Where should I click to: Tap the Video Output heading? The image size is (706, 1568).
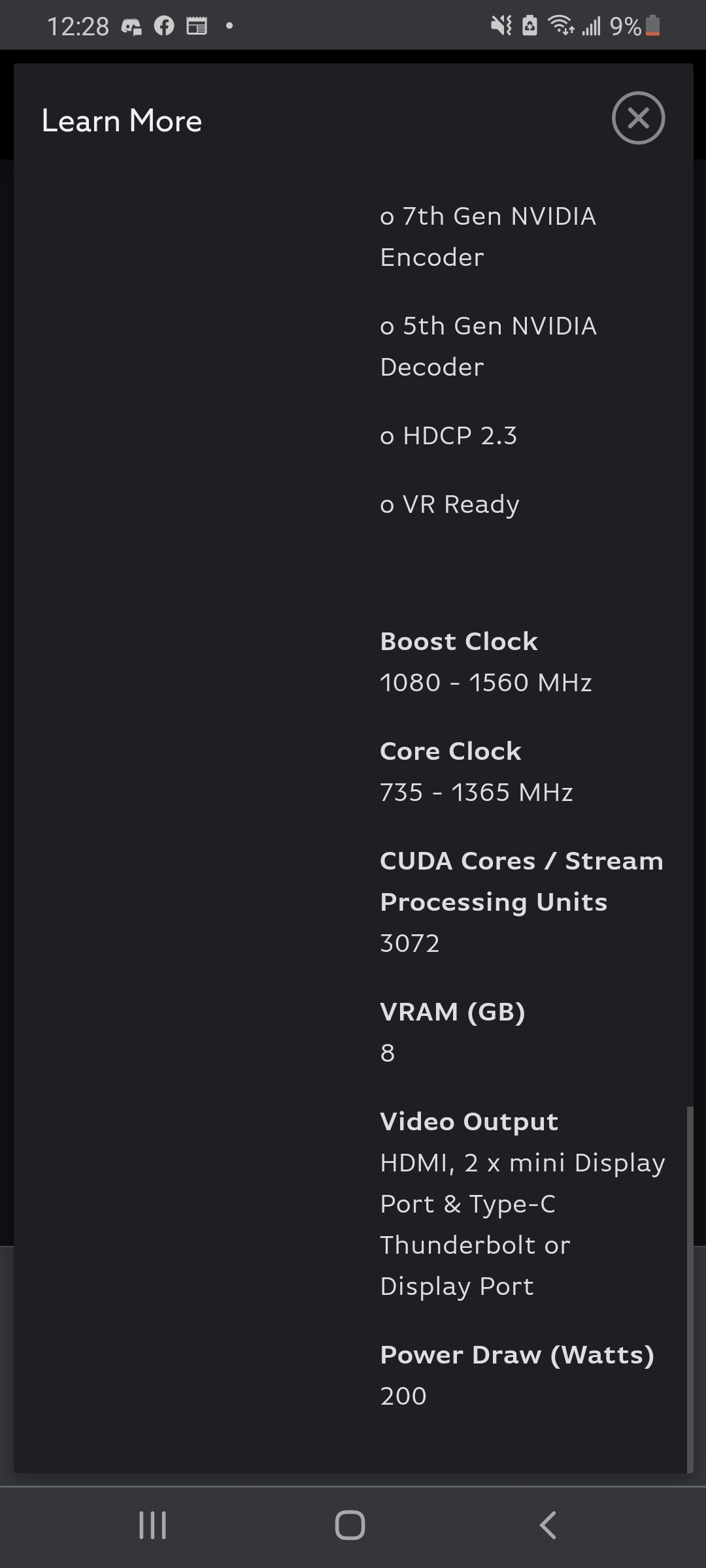[x=469, y=1122]
